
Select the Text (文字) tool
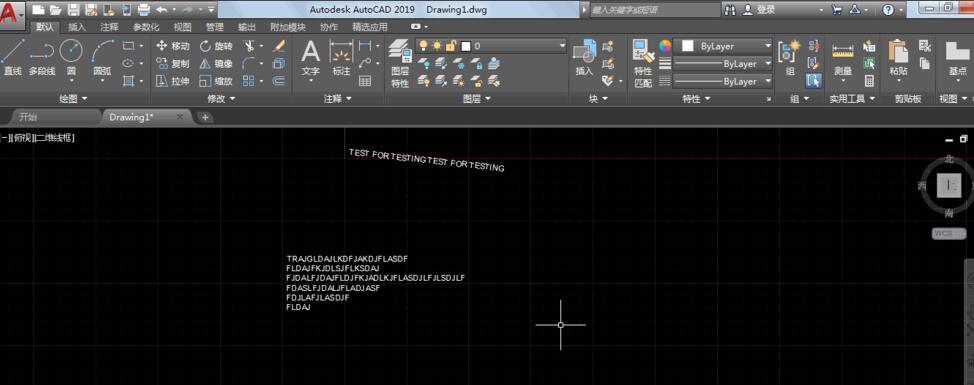click(311, 58)
